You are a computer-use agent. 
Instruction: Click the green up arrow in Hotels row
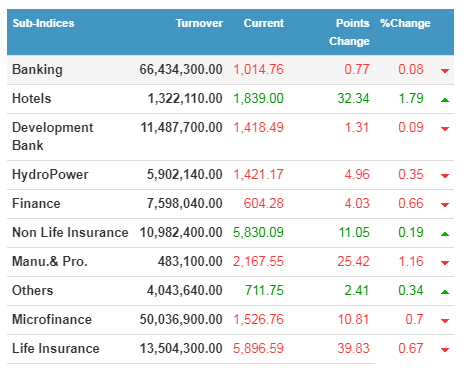coord(445,100)
